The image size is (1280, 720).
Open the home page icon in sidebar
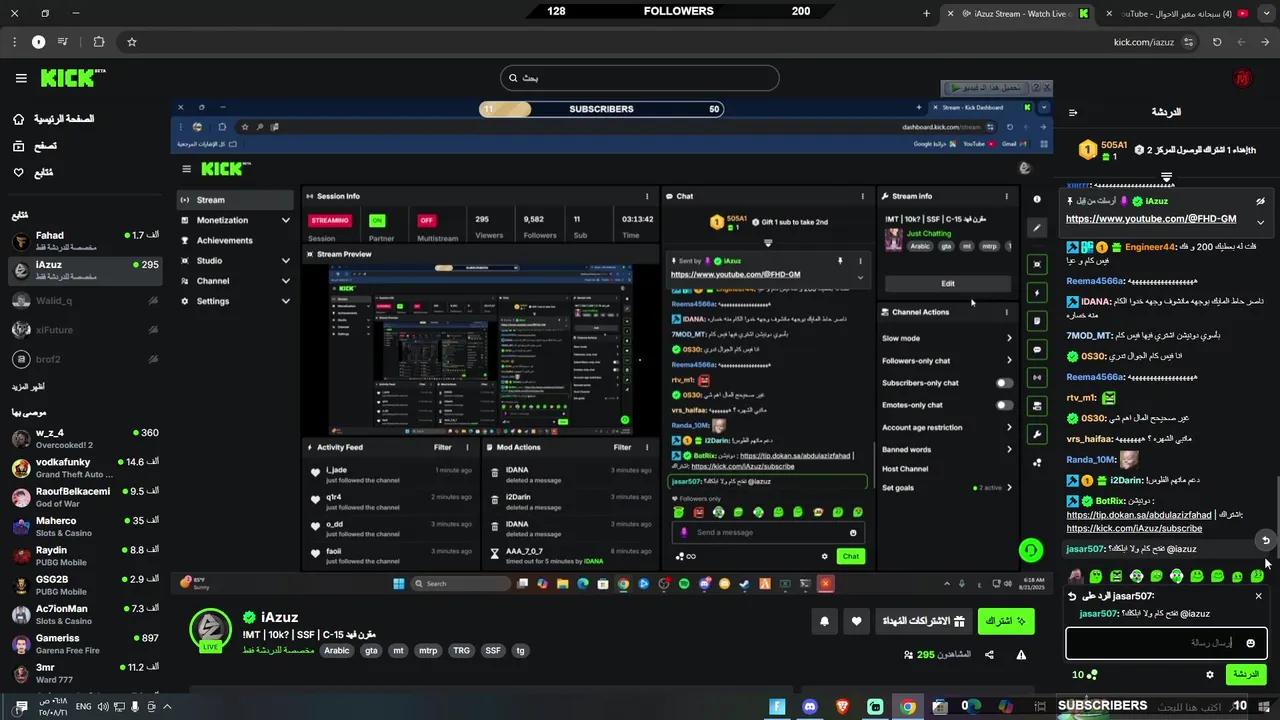coord(19,119)
